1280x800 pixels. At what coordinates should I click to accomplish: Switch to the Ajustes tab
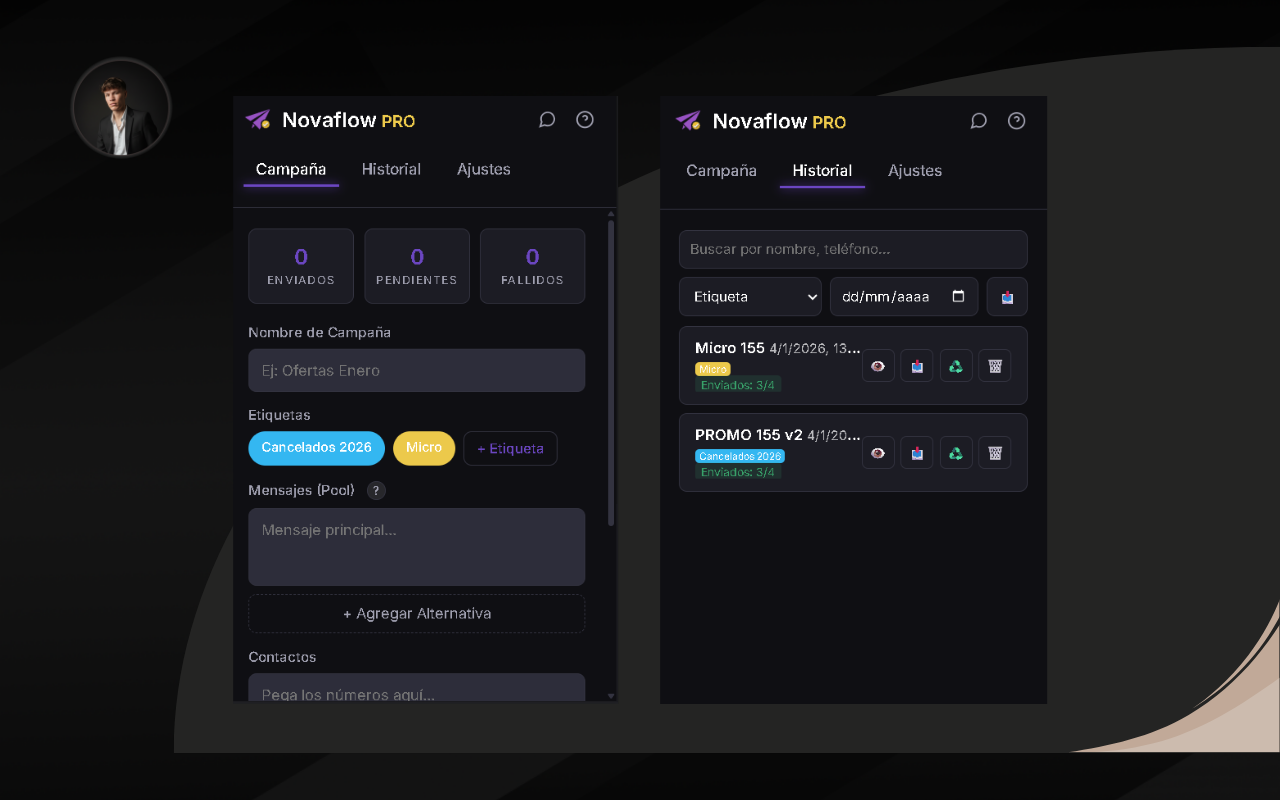[484, 169]
